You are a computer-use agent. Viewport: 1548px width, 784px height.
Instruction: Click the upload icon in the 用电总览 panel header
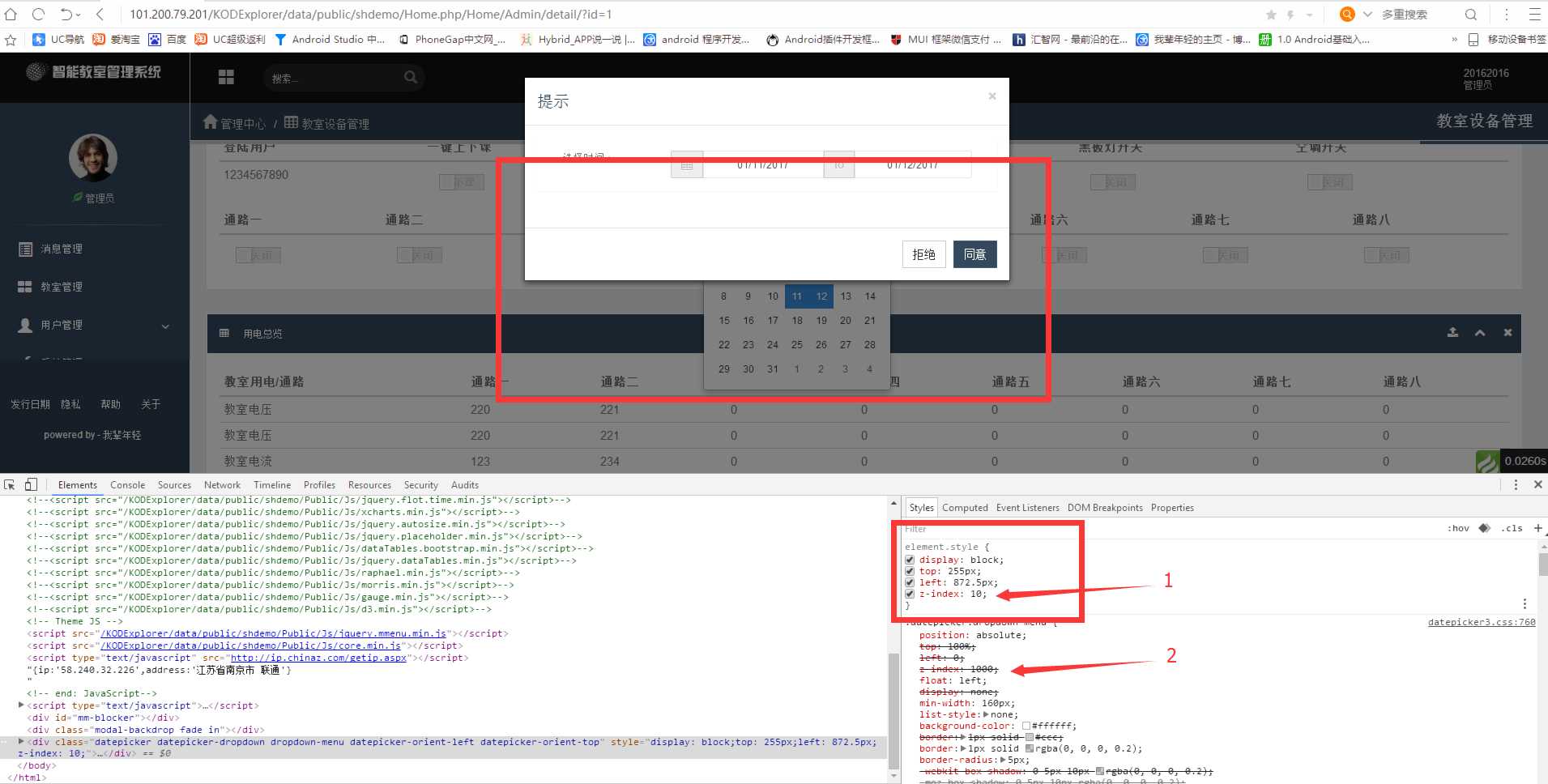point(1453,333)
